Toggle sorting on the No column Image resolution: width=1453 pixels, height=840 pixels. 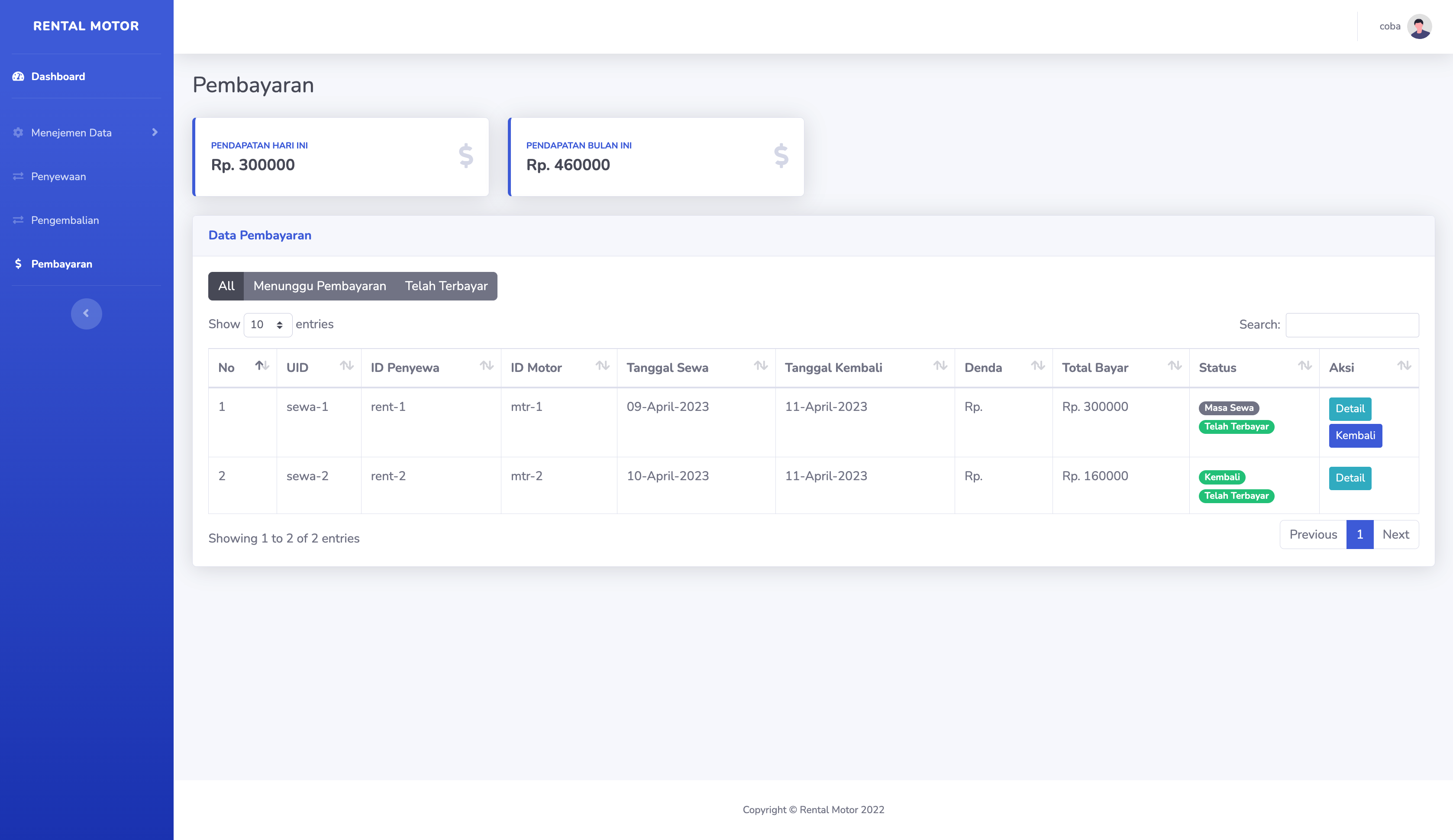[x=261, y=365]
